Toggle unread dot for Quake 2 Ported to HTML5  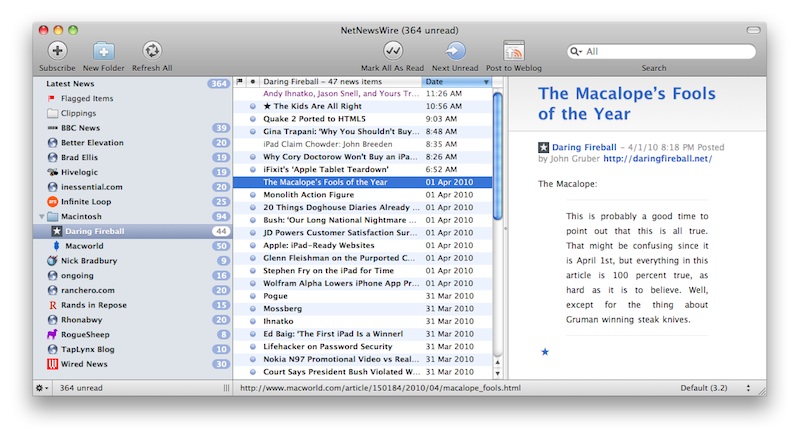click(253, 119)
